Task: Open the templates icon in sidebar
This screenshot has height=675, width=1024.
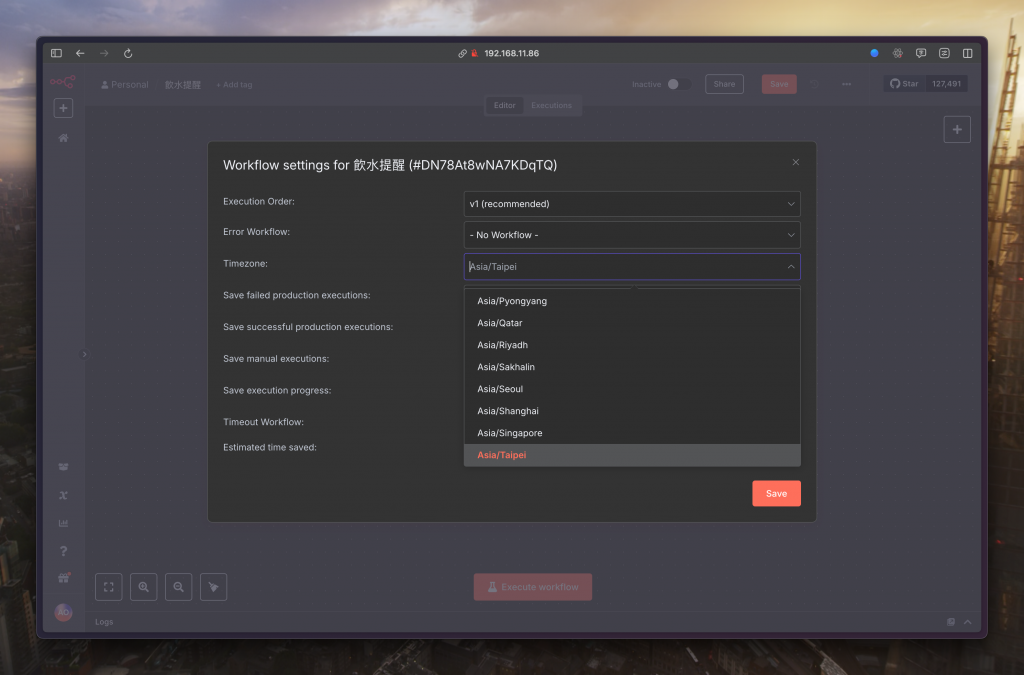Action: (63, 467)
